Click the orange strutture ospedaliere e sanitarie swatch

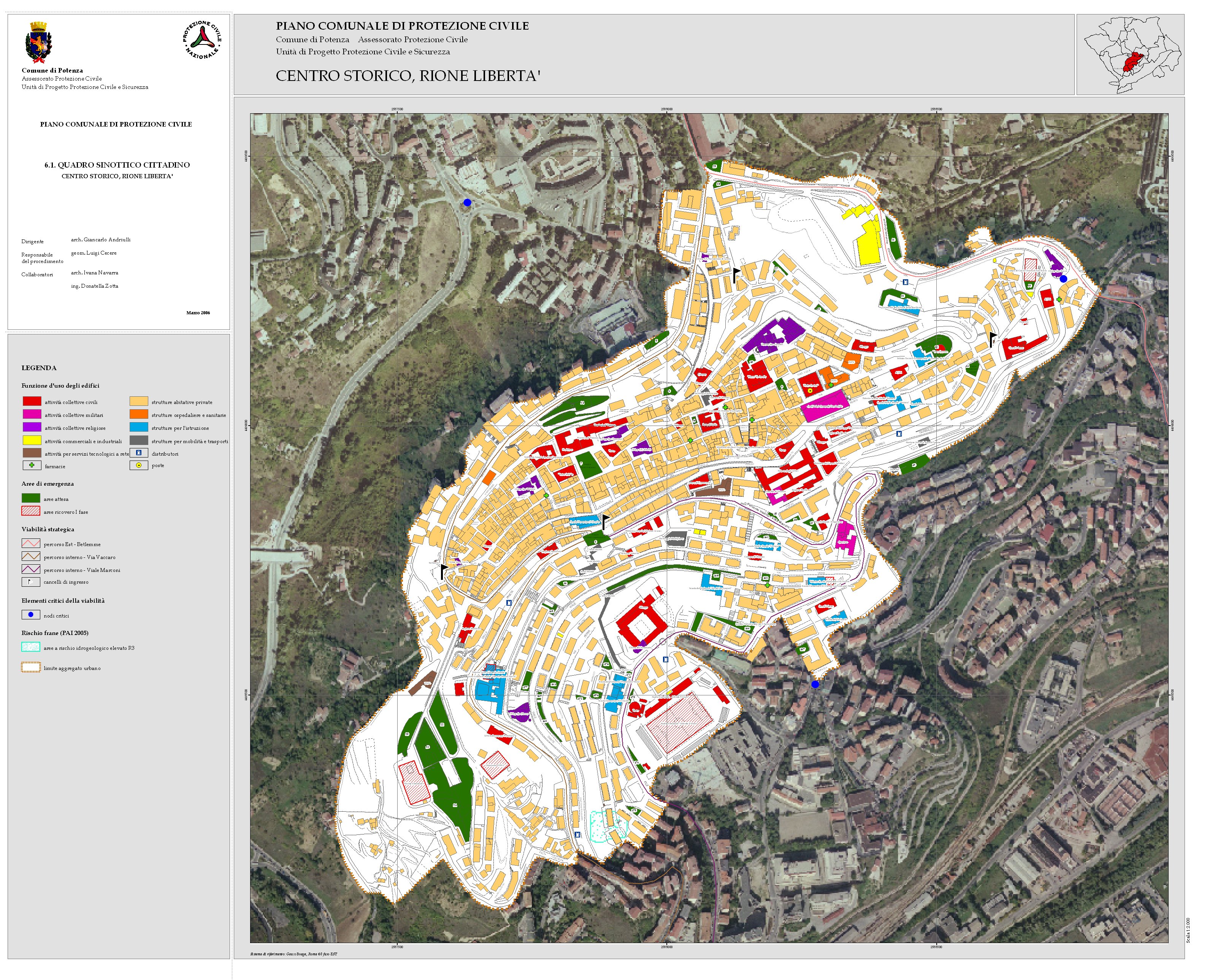pos(138,414)
